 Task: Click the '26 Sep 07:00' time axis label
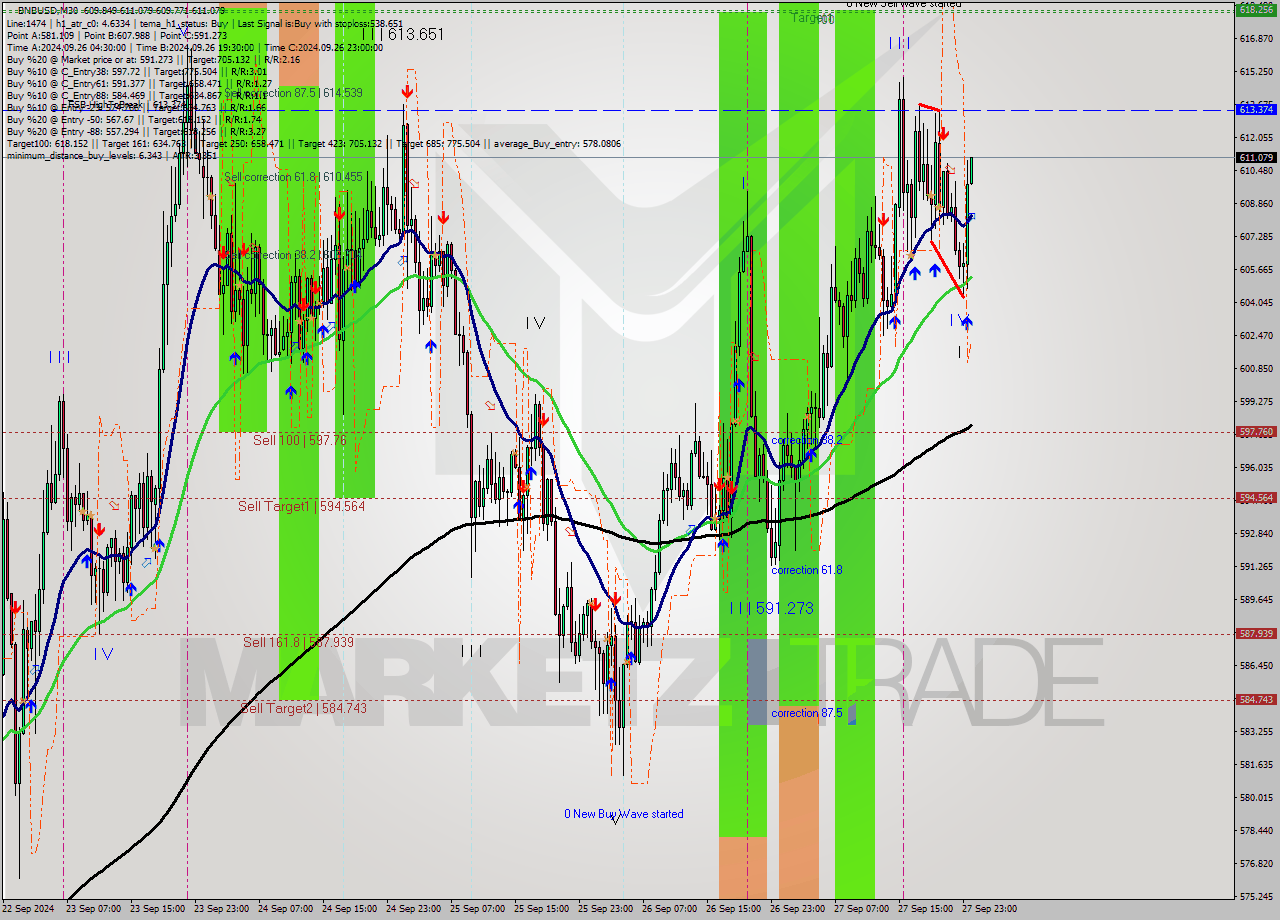pos(668,909)
